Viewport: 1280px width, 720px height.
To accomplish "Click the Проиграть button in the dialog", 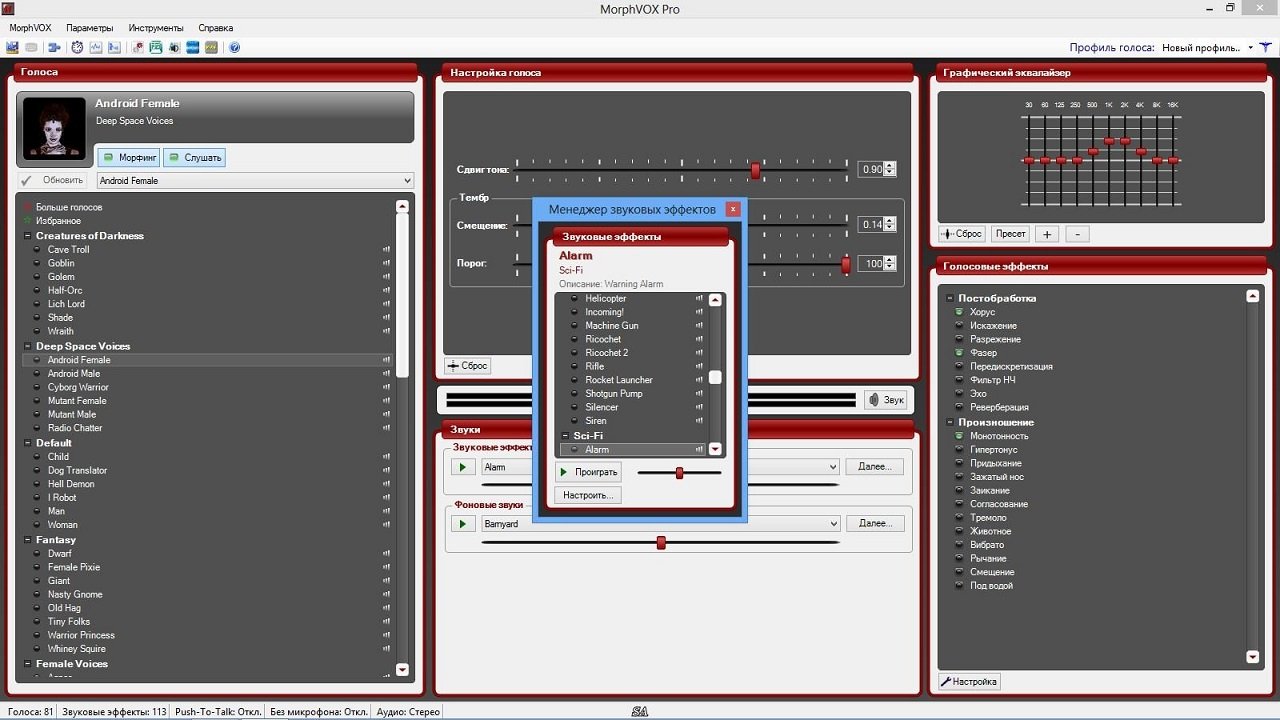I will point(588,472).
